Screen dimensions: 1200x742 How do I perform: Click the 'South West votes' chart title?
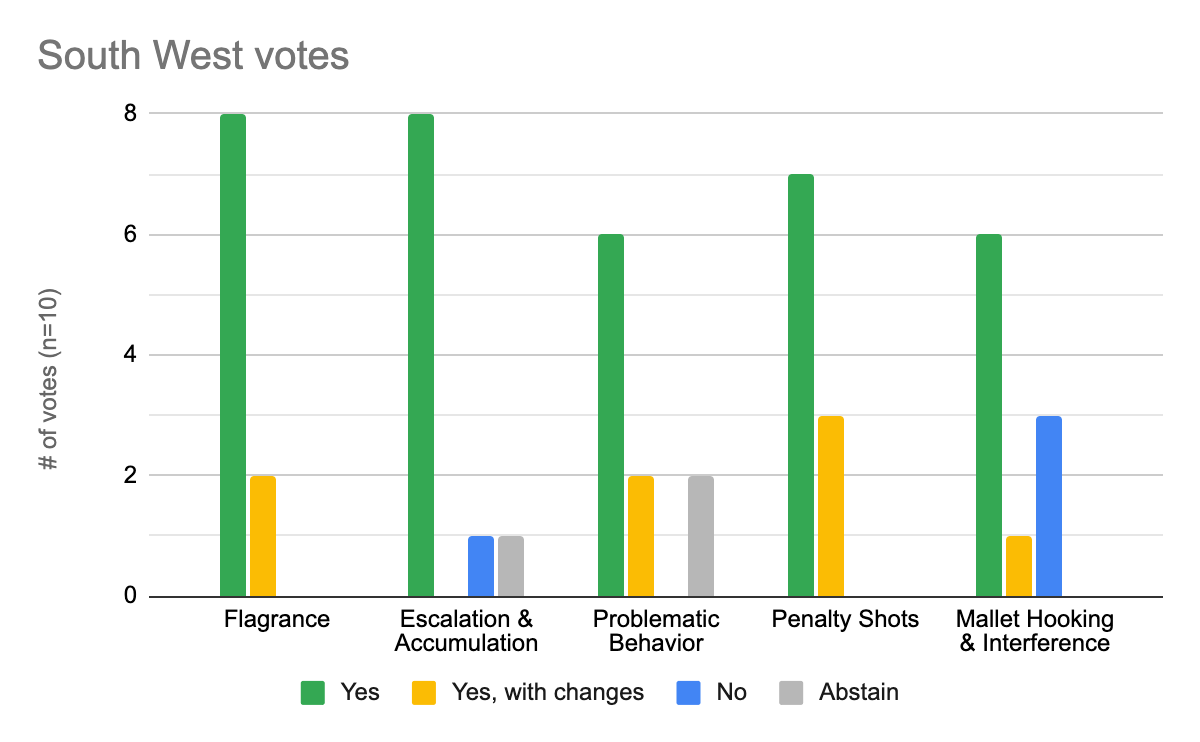point(193,56)
